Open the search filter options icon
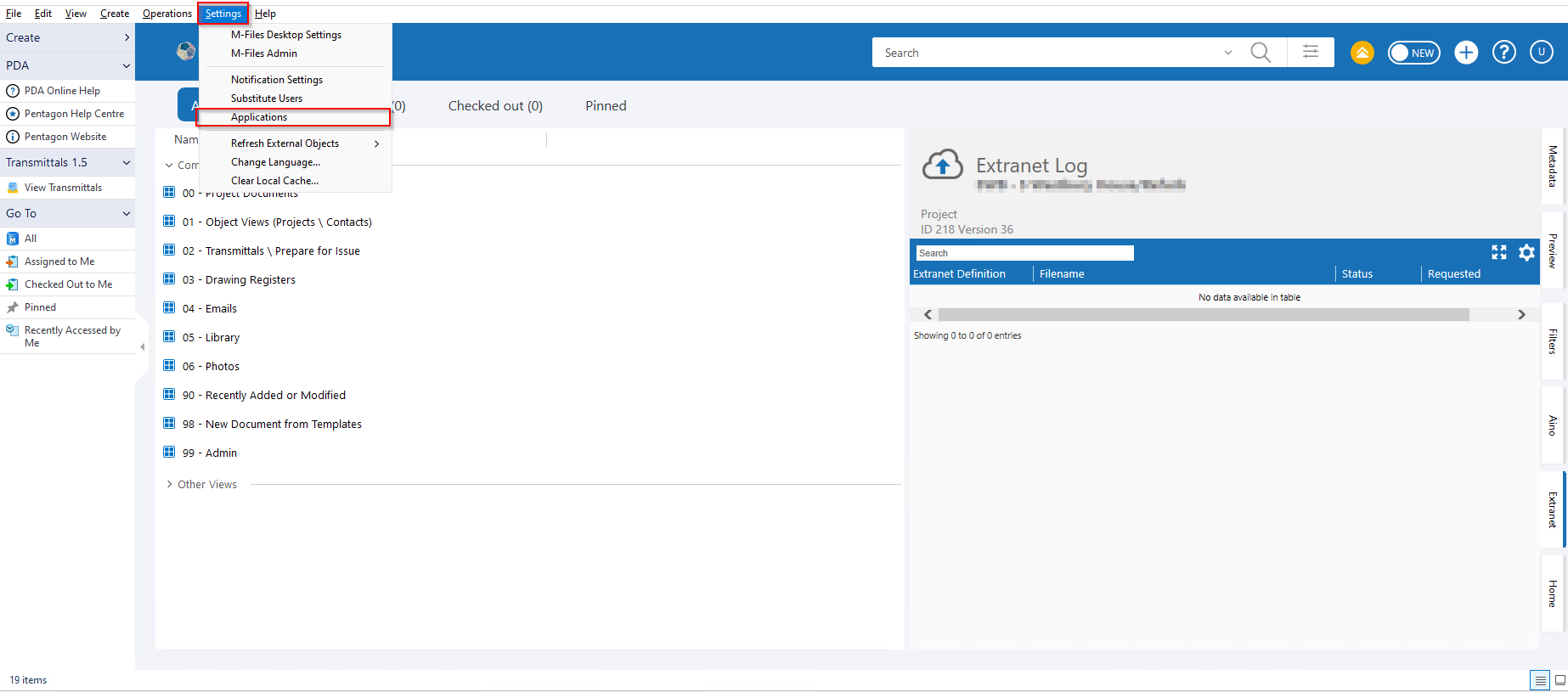The height and width of the screenshot is (692, 1568). pos(1311,53)
